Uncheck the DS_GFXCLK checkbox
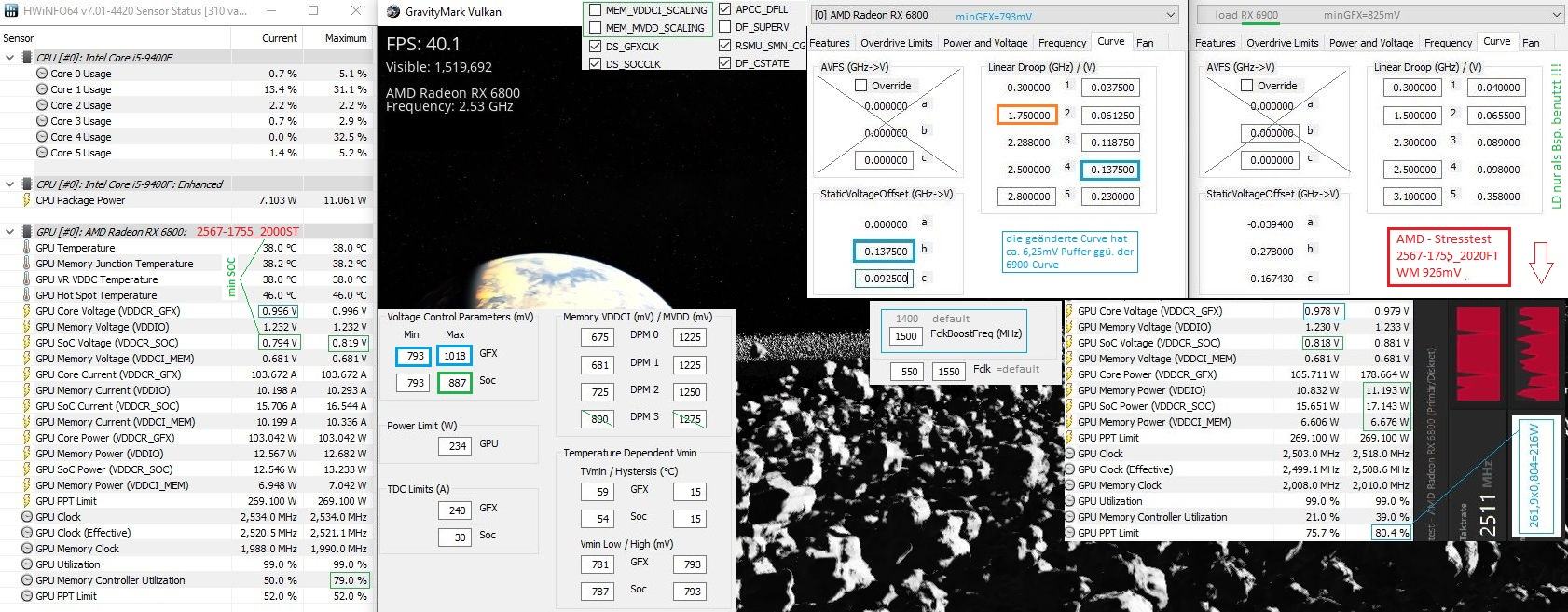The image size is (1568, 612). tap(595, 46)
